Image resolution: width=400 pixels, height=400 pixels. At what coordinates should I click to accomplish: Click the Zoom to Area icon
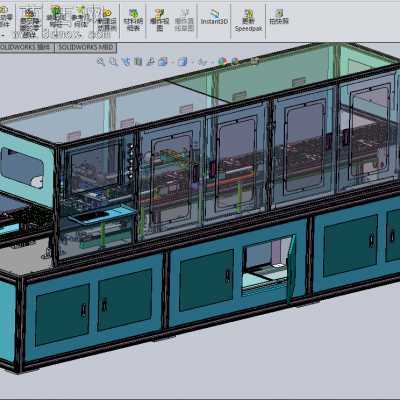coord(113,61)
